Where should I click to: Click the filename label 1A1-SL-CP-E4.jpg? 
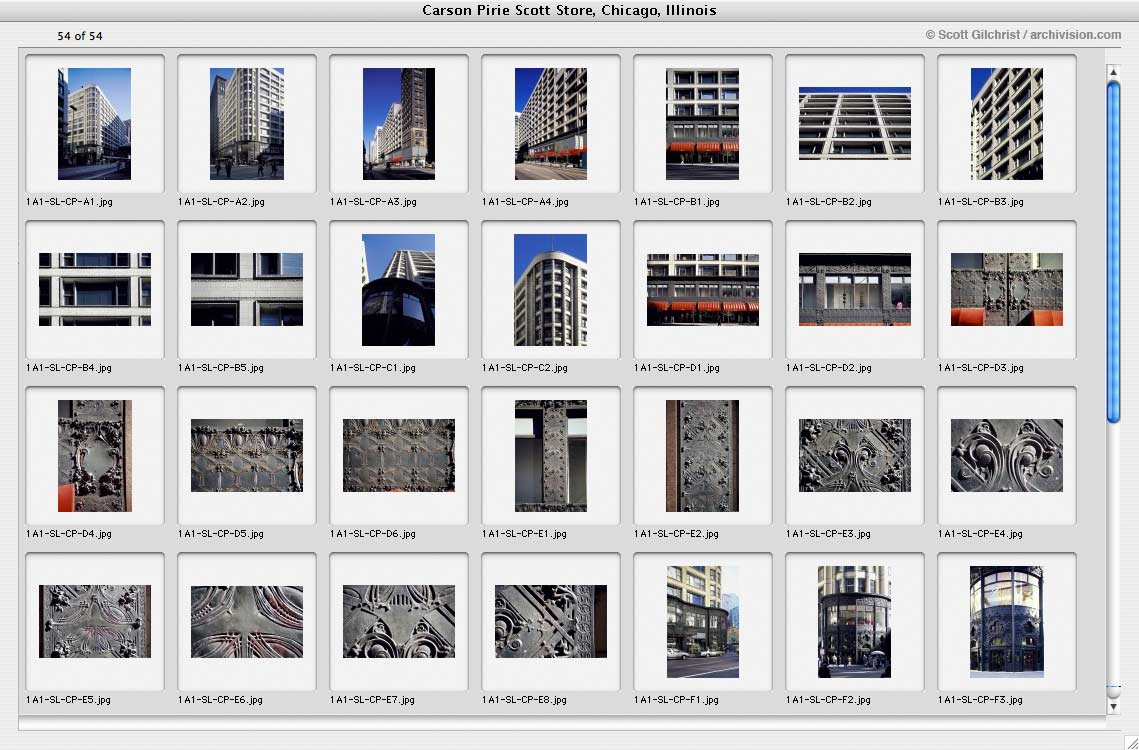(981, 533)
